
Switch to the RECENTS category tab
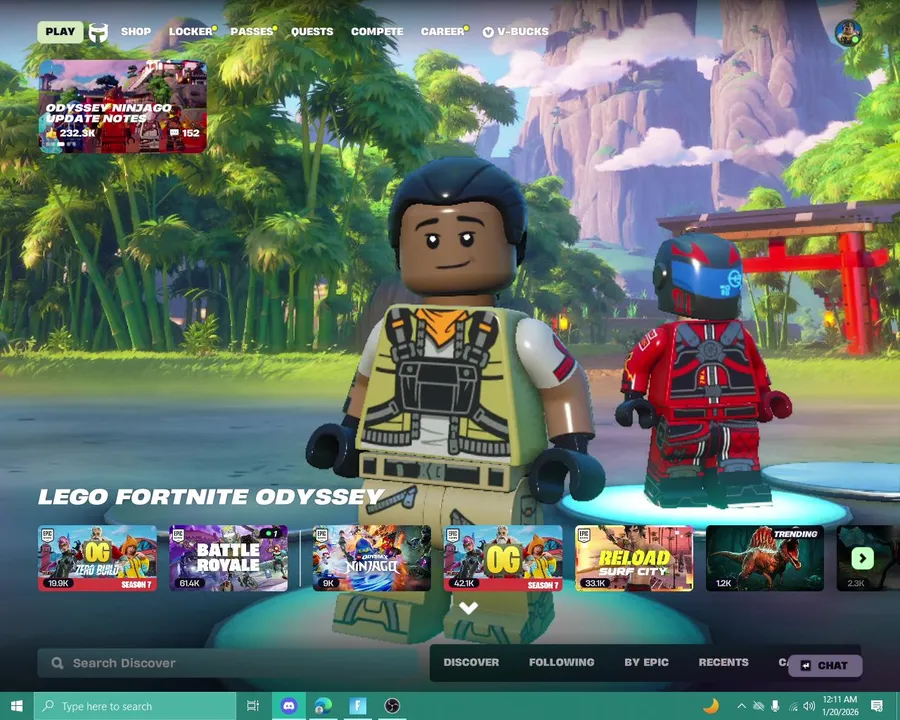(723, 662)
